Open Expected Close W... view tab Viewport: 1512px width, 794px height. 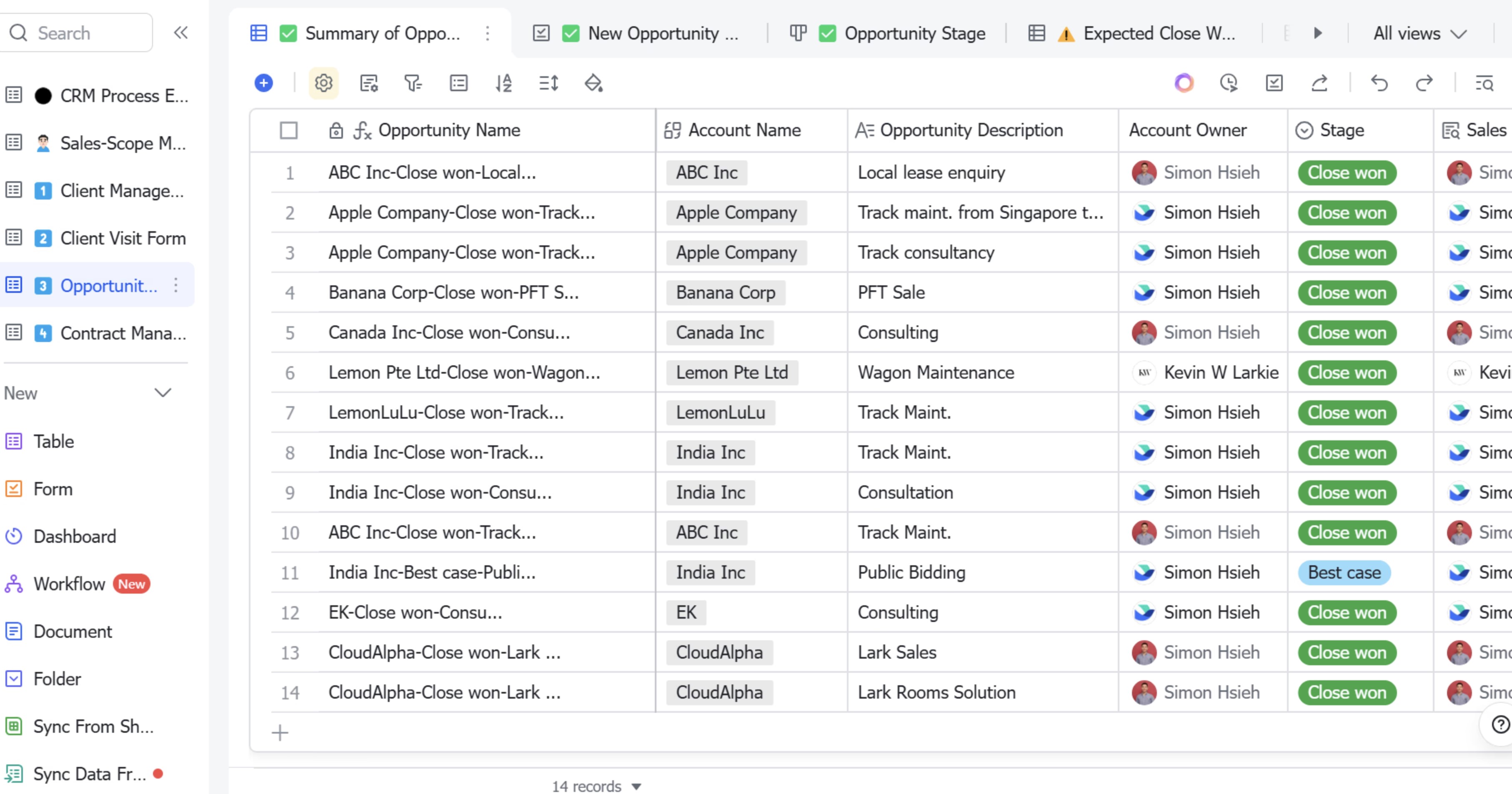coord(1158,33)
